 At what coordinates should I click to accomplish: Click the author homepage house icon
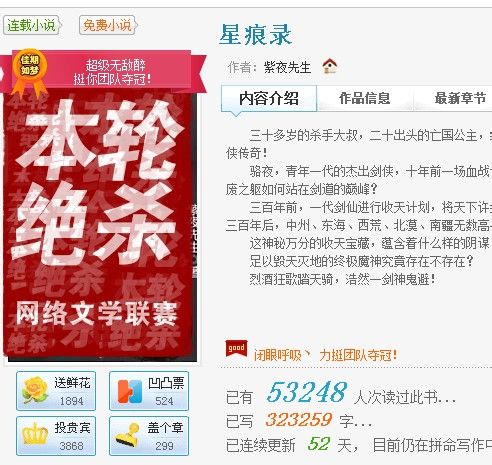coord(330,66)
